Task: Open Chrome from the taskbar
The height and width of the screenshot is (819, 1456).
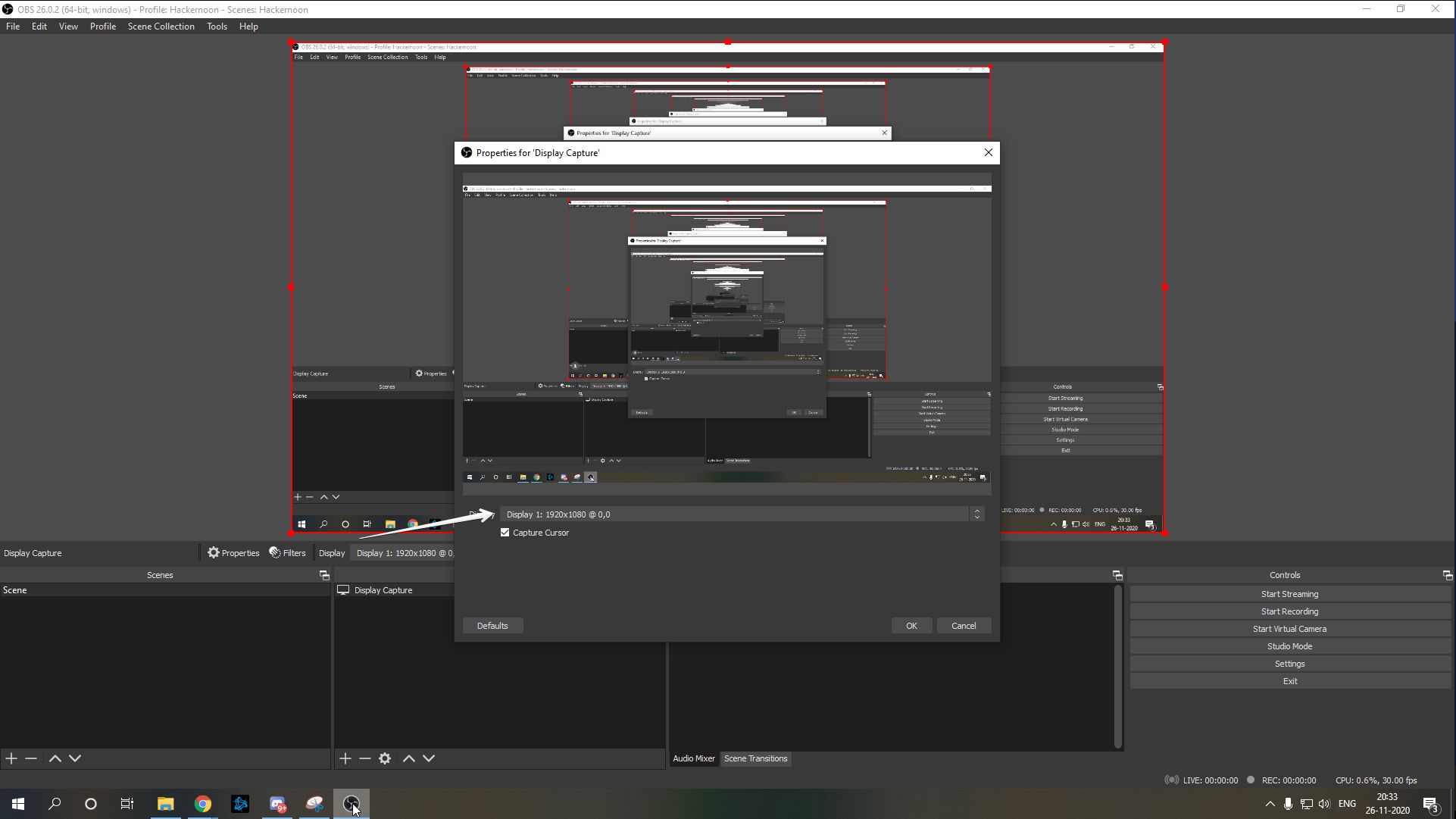Action: [x=203, y=804]
